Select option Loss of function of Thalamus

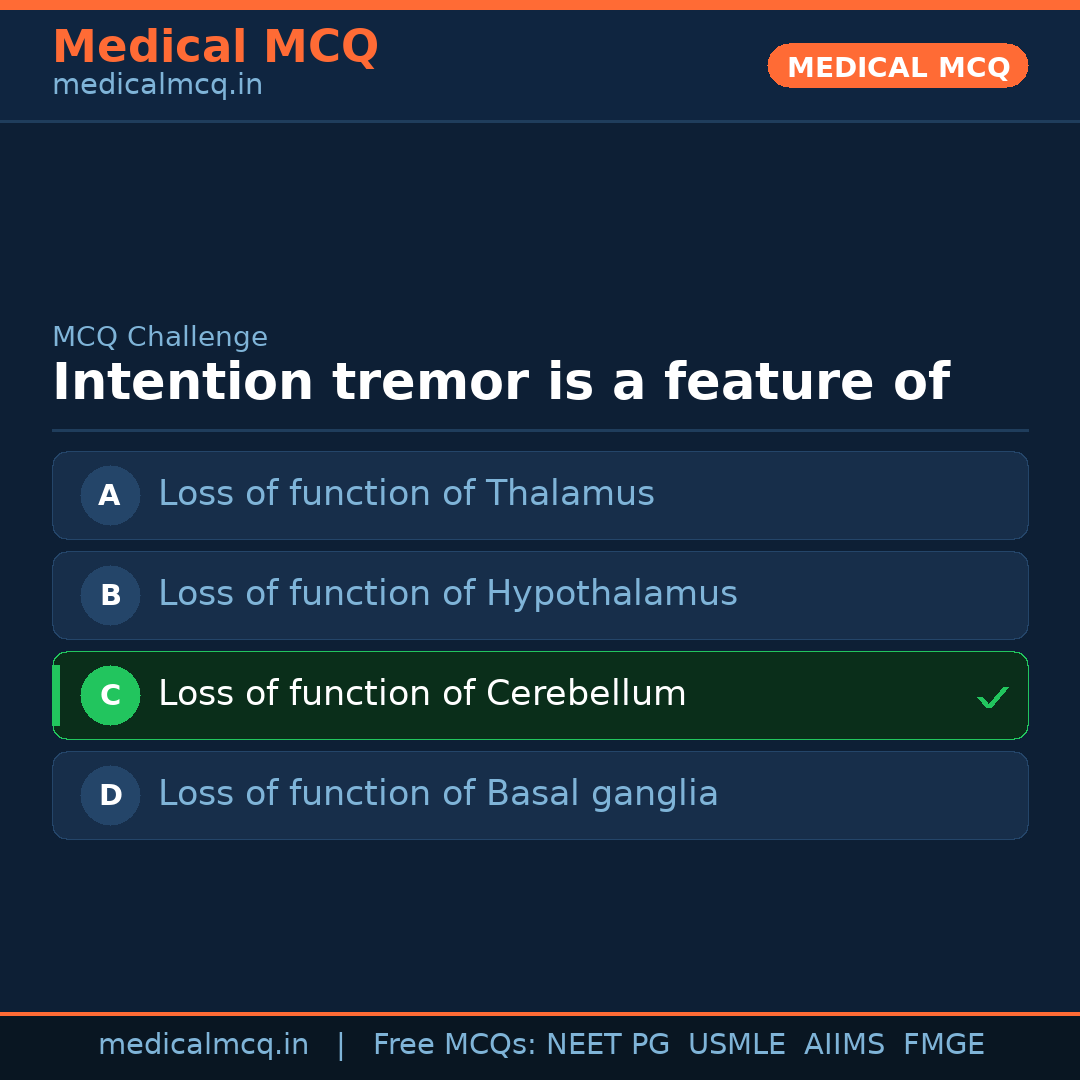click(x=406, y=494)
